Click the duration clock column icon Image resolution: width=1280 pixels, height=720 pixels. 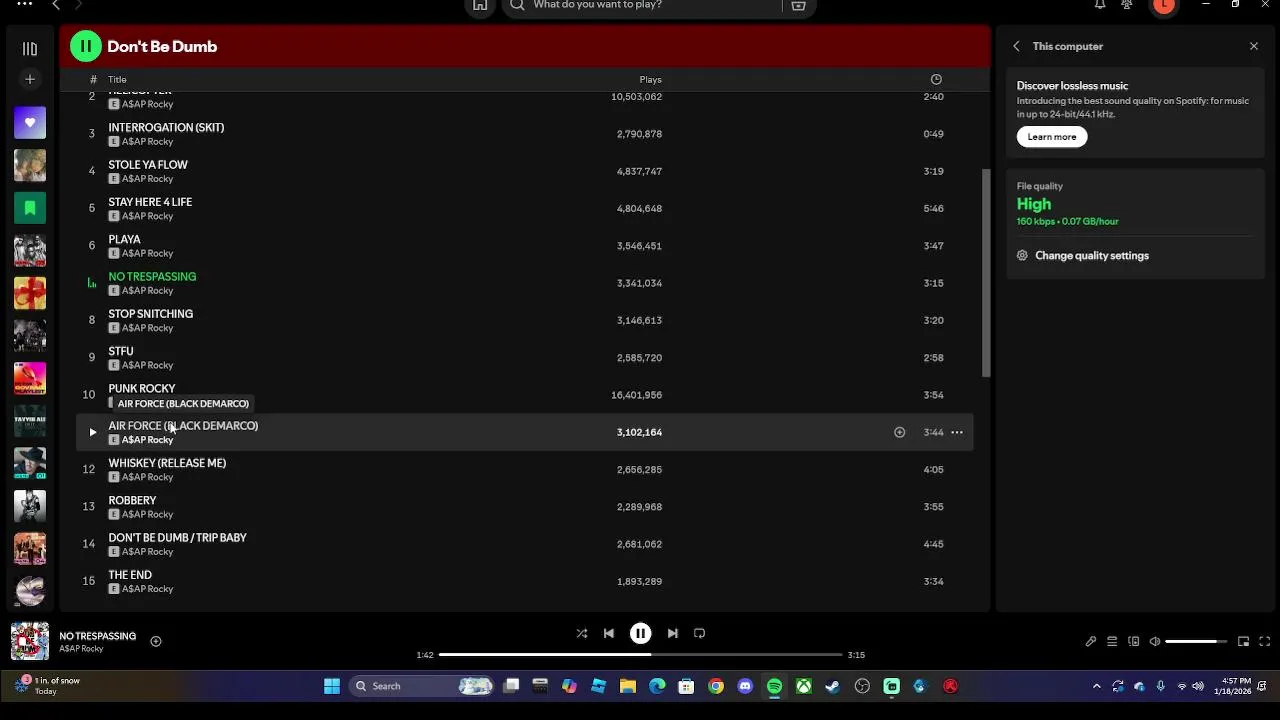click(x=936, y=80)
